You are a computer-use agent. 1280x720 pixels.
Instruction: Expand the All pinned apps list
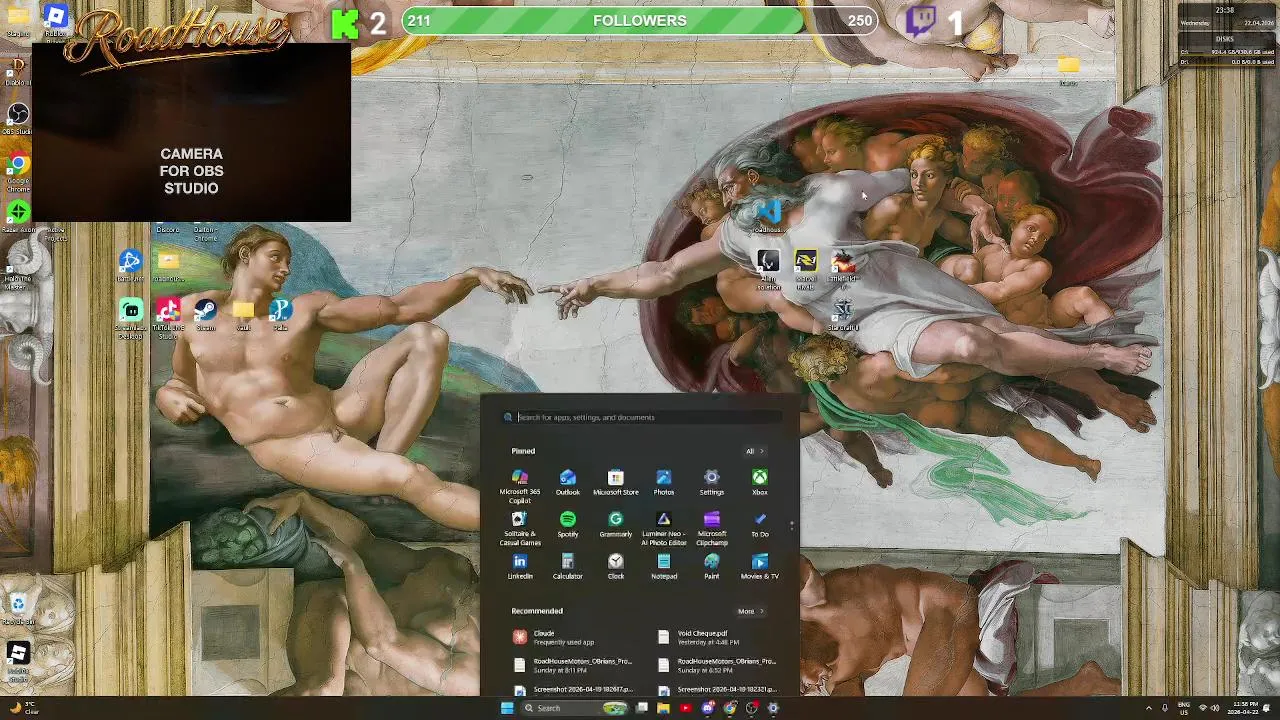tap(754, 451)
